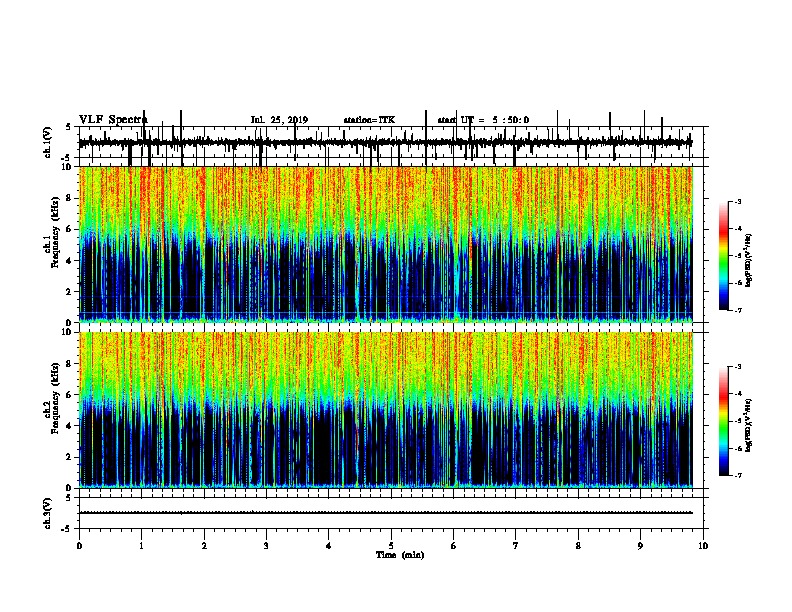This screenshot has height=612, width=792.
Task: Click the '1' tick on the time axis
Action: [x=141, y=546]
